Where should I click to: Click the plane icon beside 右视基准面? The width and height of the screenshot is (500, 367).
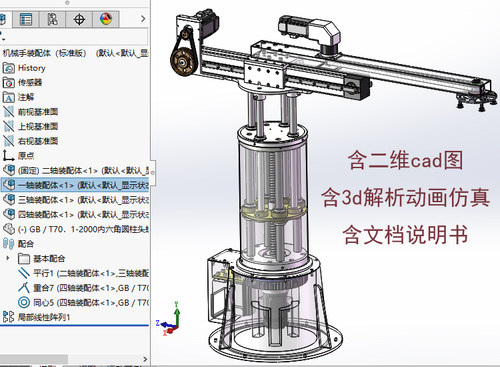9,141
